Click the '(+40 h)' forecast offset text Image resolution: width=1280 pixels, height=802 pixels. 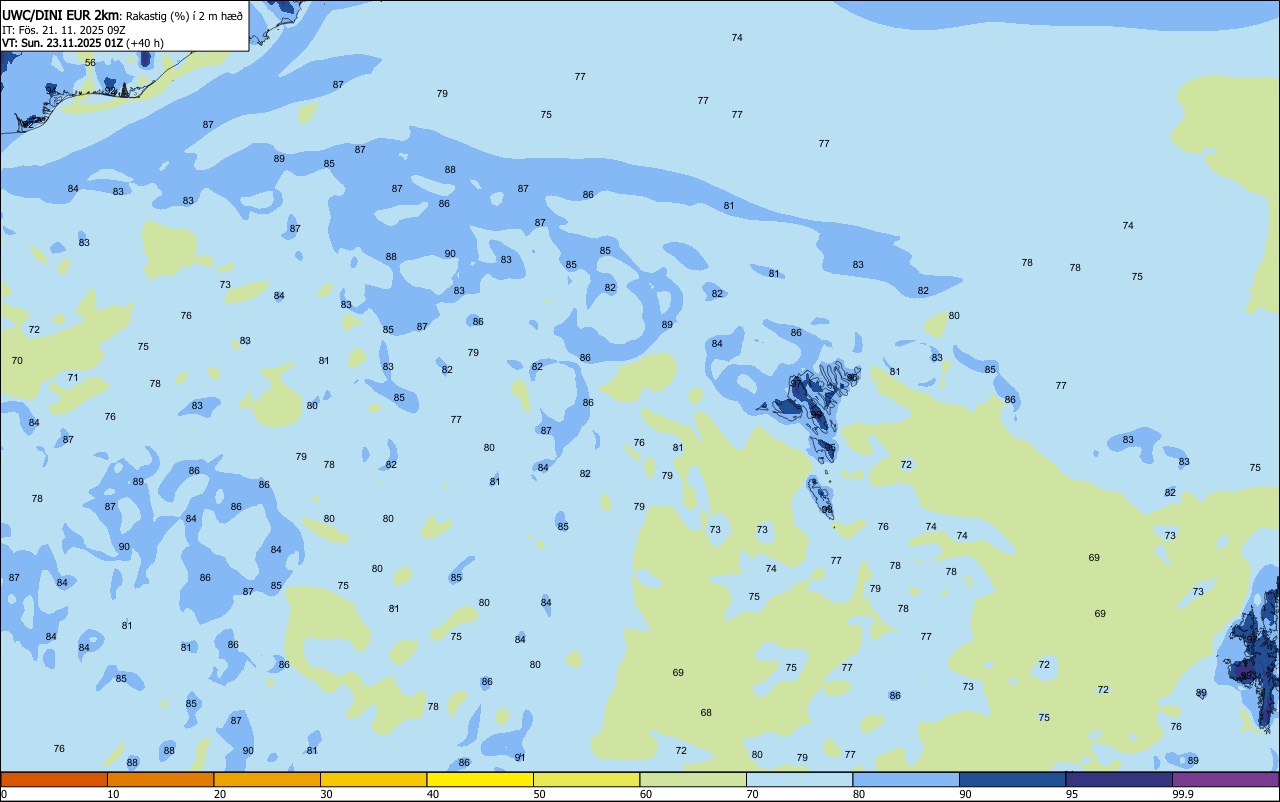(x=145, y=43)
